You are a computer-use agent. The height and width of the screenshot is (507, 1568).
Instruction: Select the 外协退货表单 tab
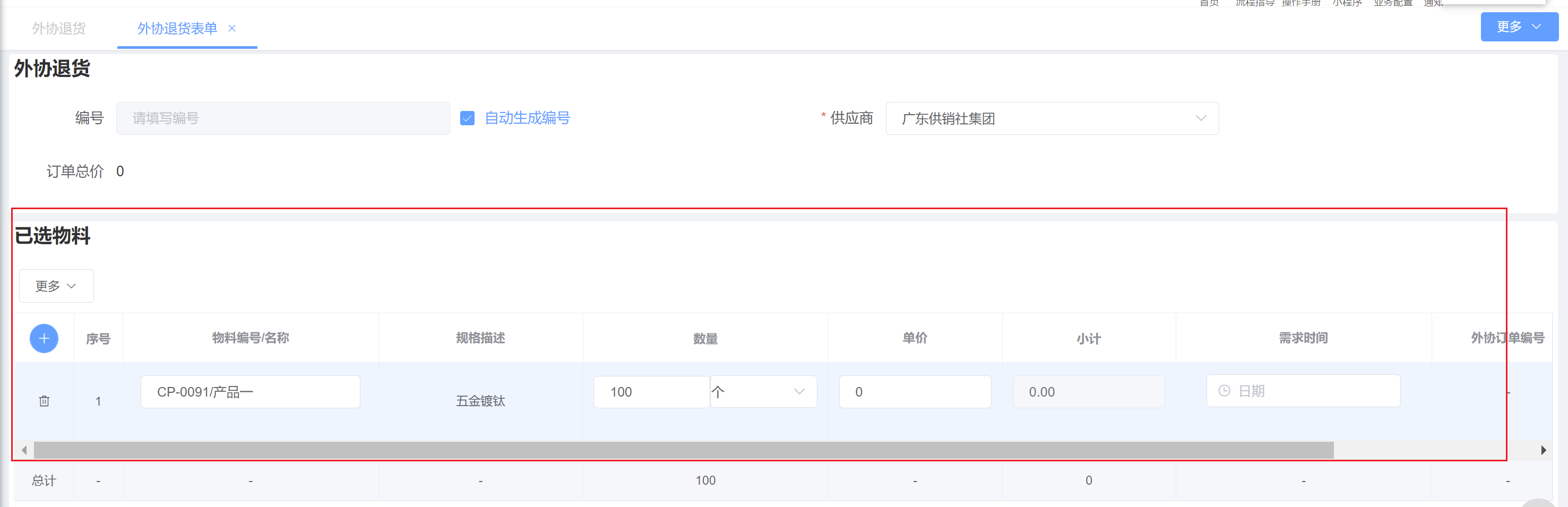[177, 29]
